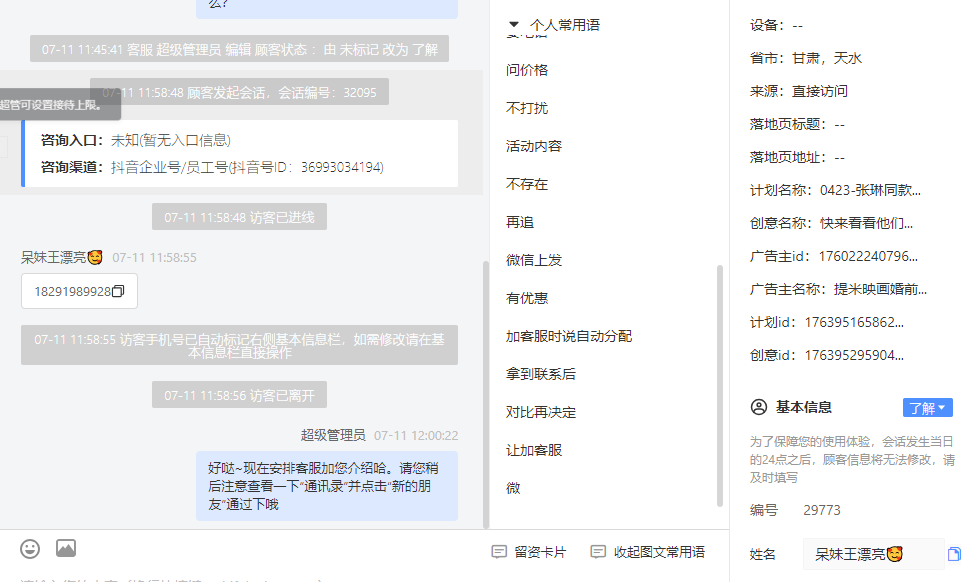The image size is (966, 582).
Task: Select the 微 quick phrase
Action: click(x=513, y=488)
